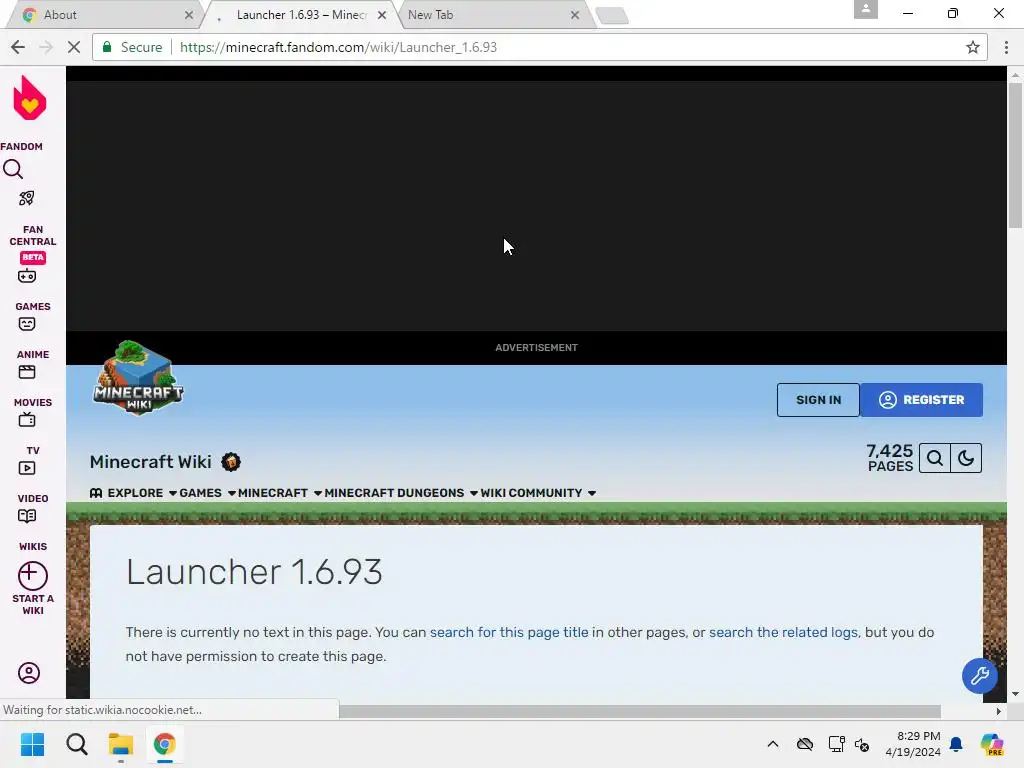
Task: Click the Launcher 1.6.93 page heading
Action: [254, 571]
